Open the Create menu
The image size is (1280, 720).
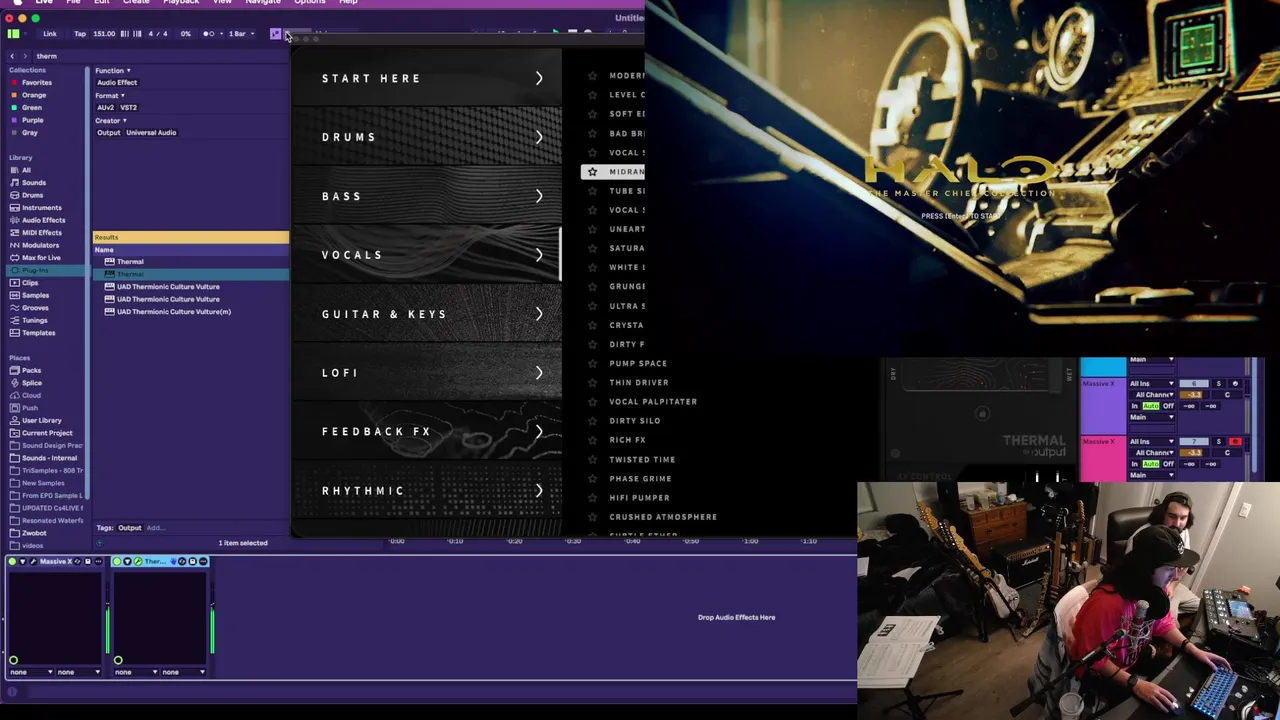[136, 3]
